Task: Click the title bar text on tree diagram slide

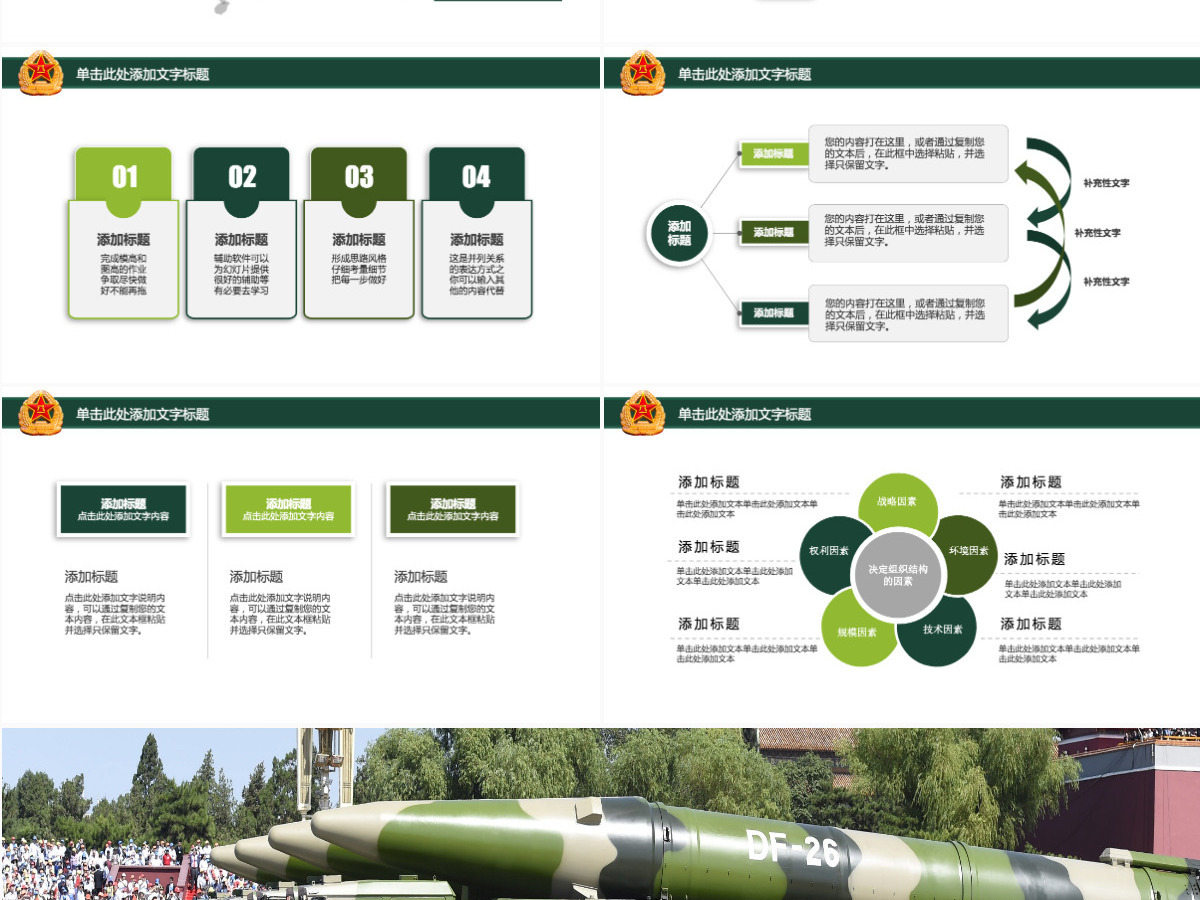Action: [x=745, y=74]
